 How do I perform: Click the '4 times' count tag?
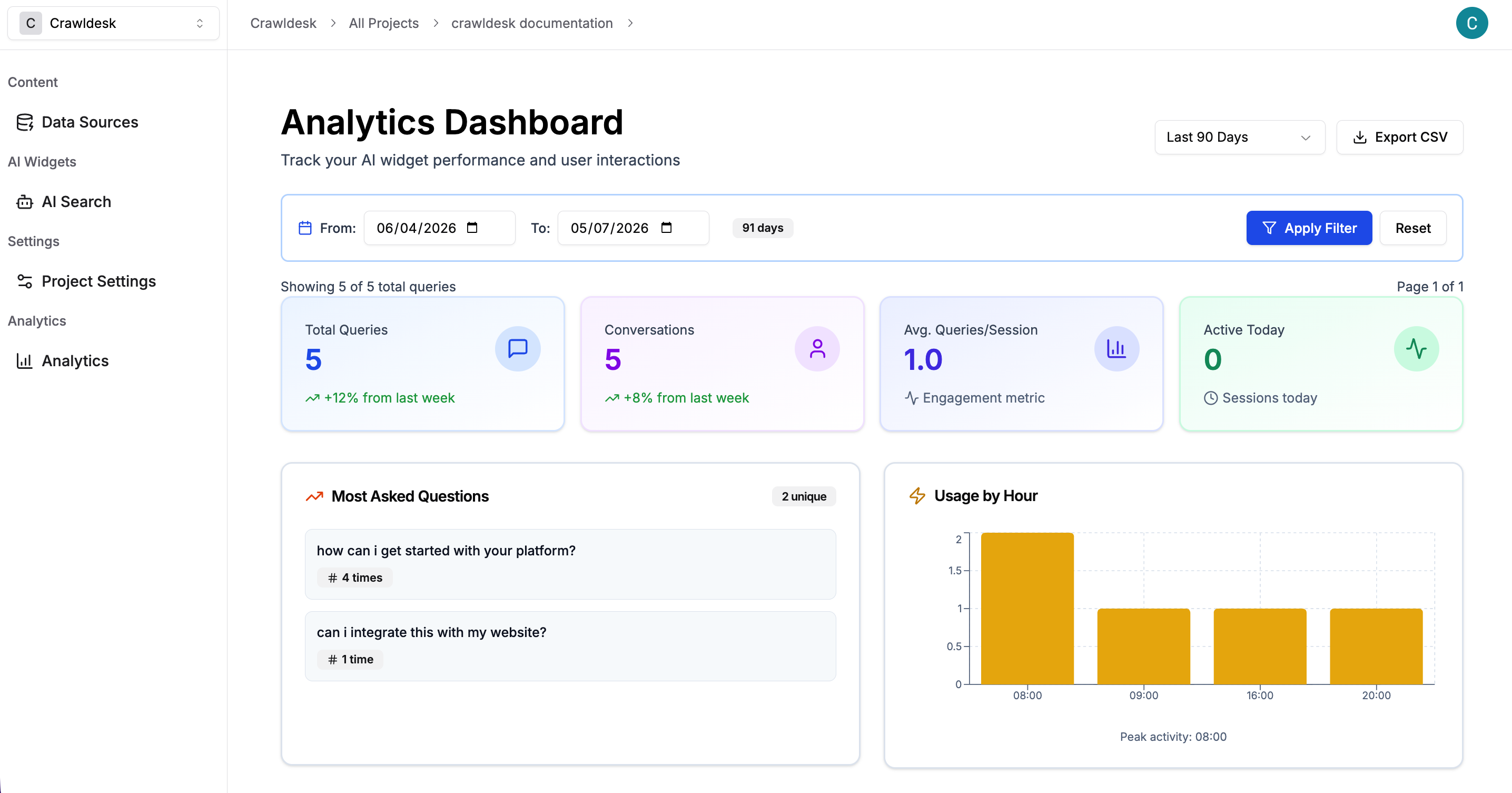[x=354, y=577]
